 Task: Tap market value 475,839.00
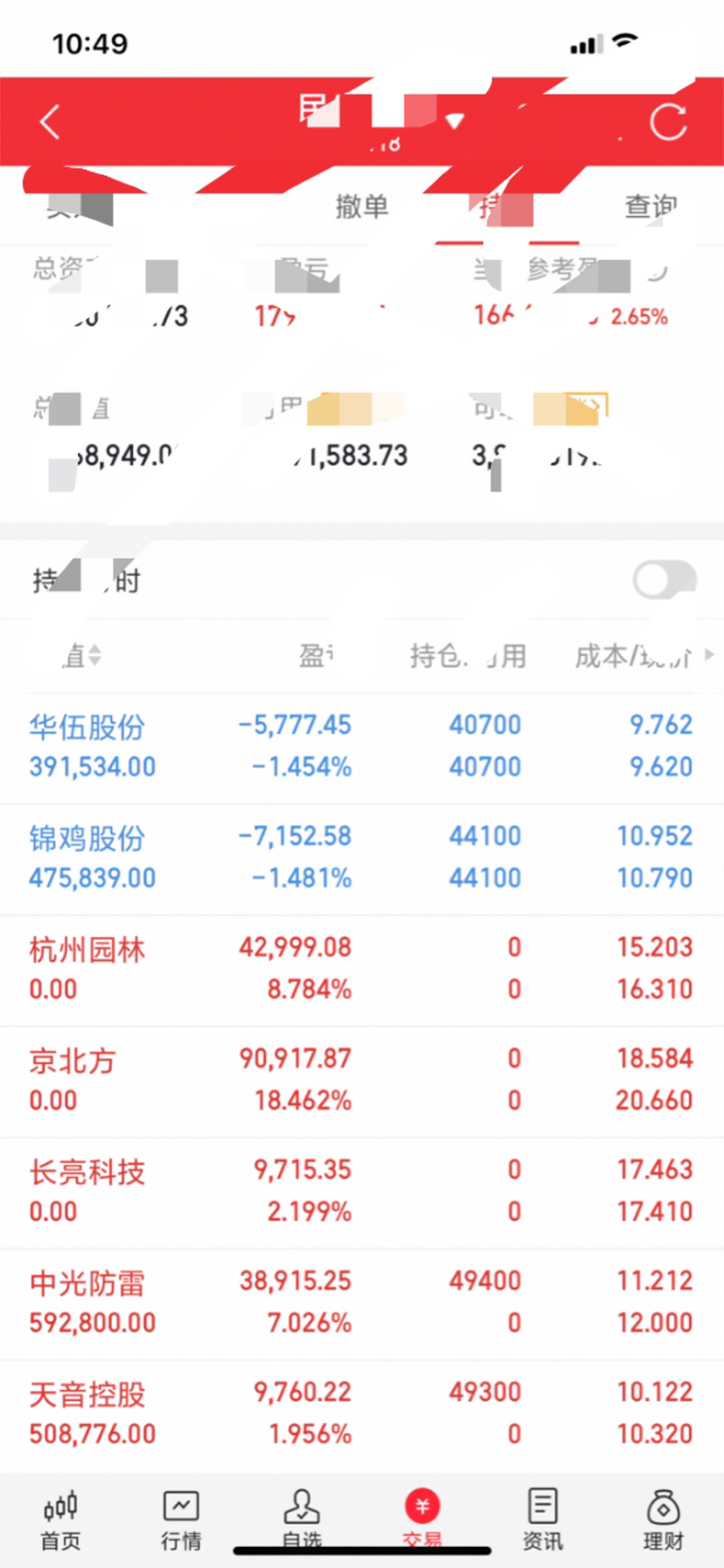(93, 878)
